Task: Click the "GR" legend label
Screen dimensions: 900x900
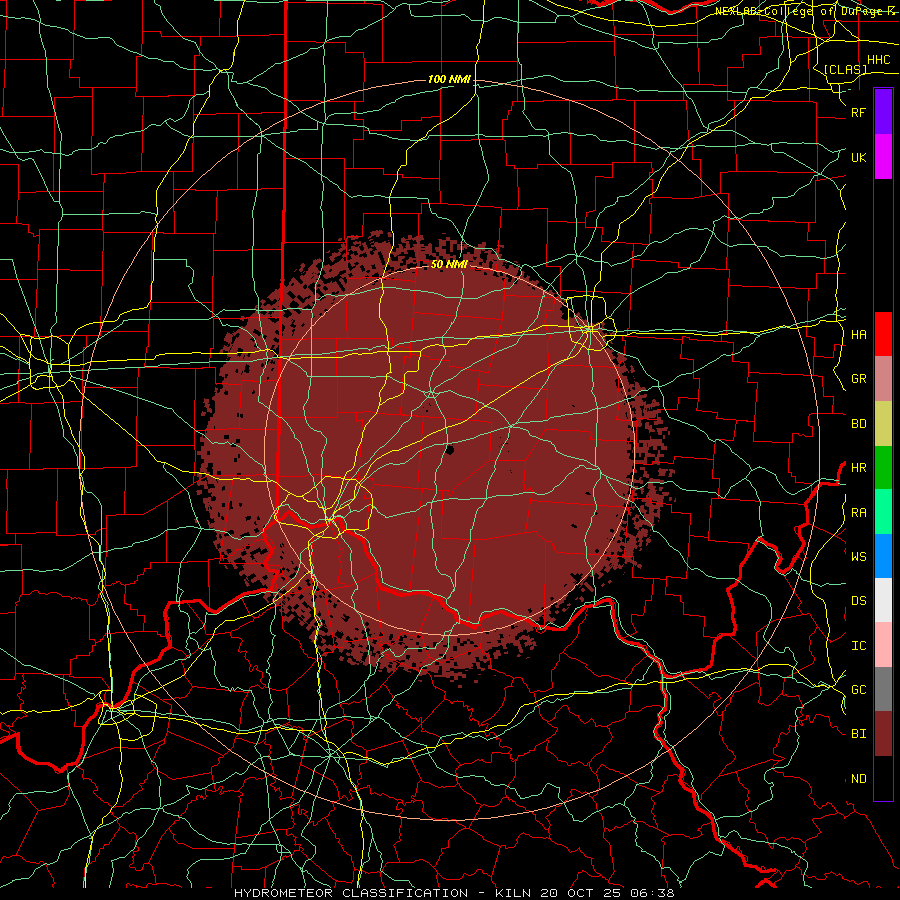Action: [x=858, y=379]
